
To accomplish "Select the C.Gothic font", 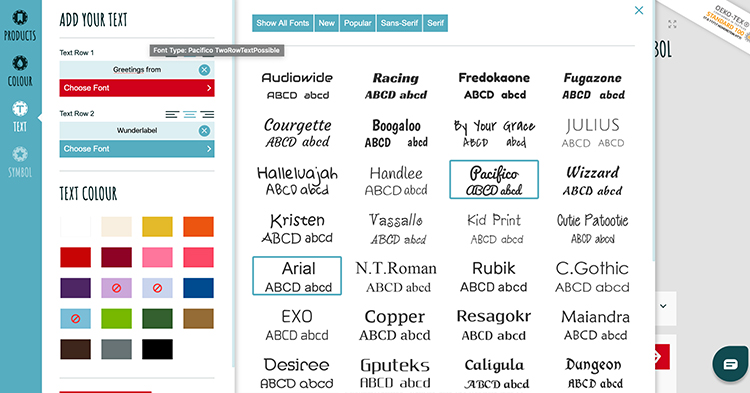I will tap(593, 276).
